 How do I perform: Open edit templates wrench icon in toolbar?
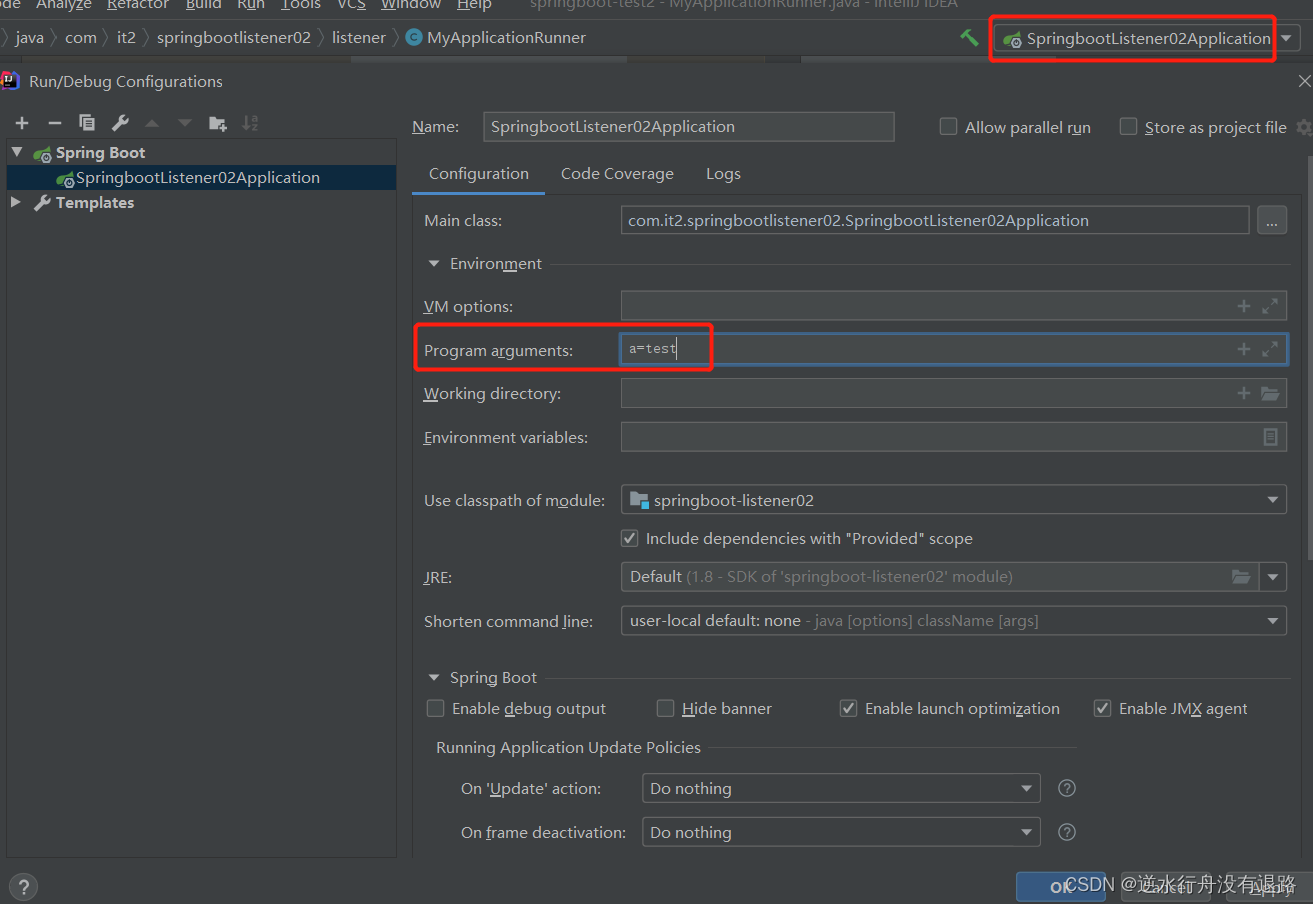click(x=120, y=123)
